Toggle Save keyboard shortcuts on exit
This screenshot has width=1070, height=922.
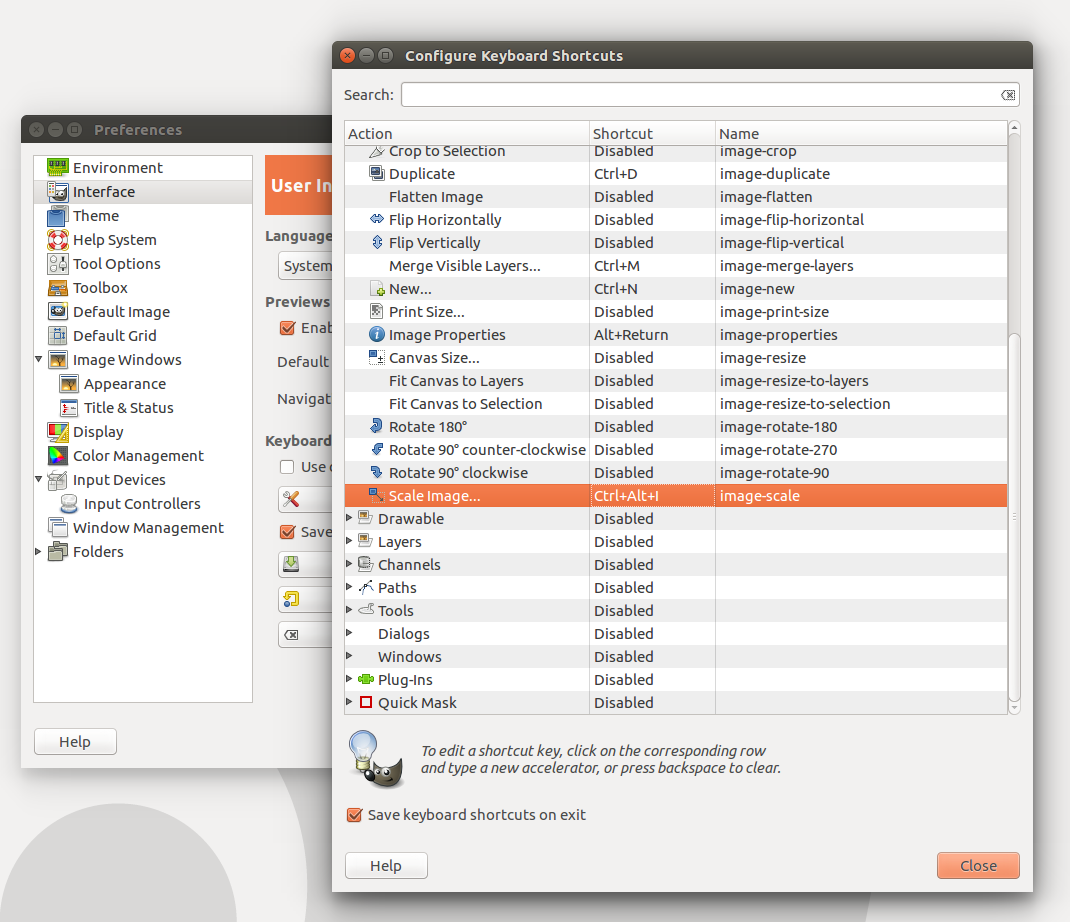(x=354, y=815)
